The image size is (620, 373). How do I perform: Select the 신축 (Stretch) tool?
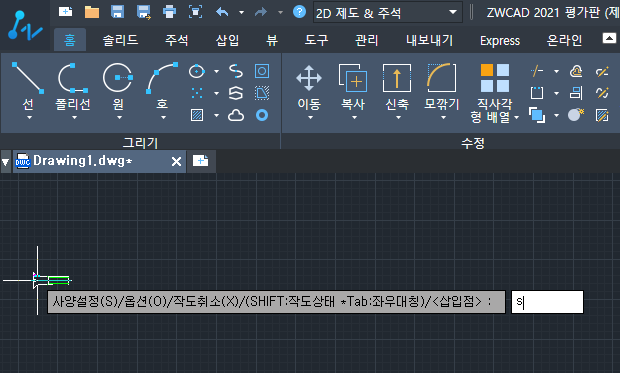397,88
